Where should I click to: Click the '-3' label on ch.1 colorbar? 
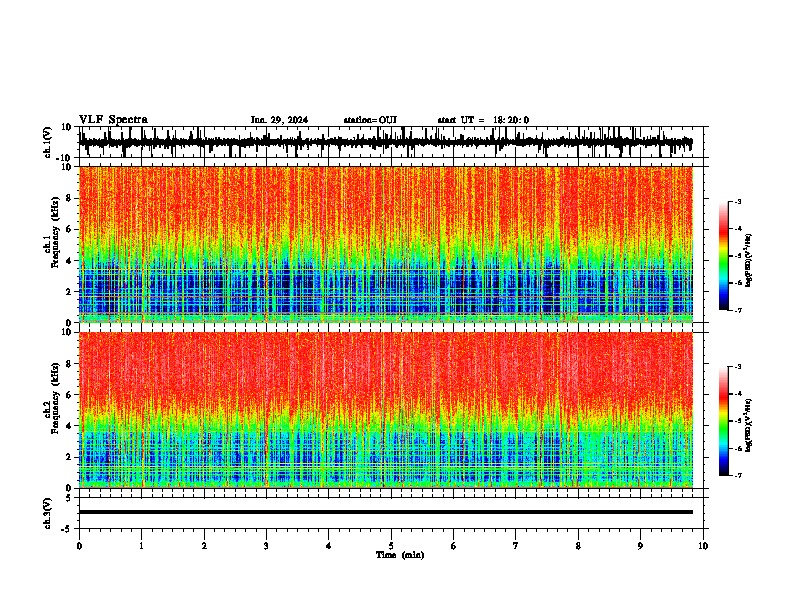pos(738,201)
